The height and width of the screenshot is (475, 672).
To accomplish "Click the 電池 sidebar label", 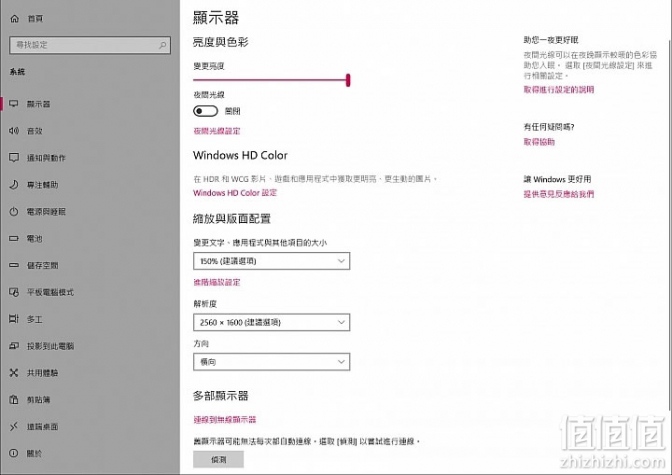I will tap(34, 238).
